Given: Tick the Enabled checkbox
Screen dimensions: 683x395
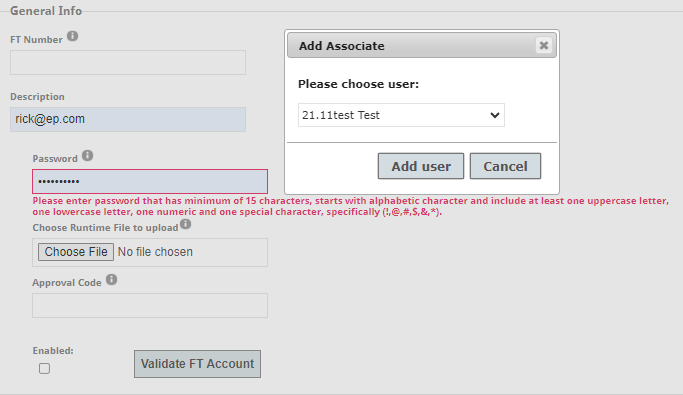Looking at the screenshot, I should 44,368.
